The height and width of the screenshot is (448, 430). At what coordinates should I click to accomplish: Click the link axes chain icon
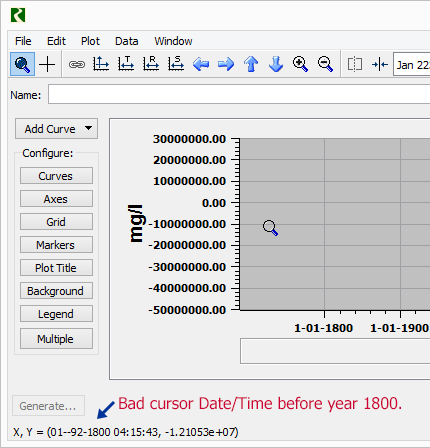77,64
